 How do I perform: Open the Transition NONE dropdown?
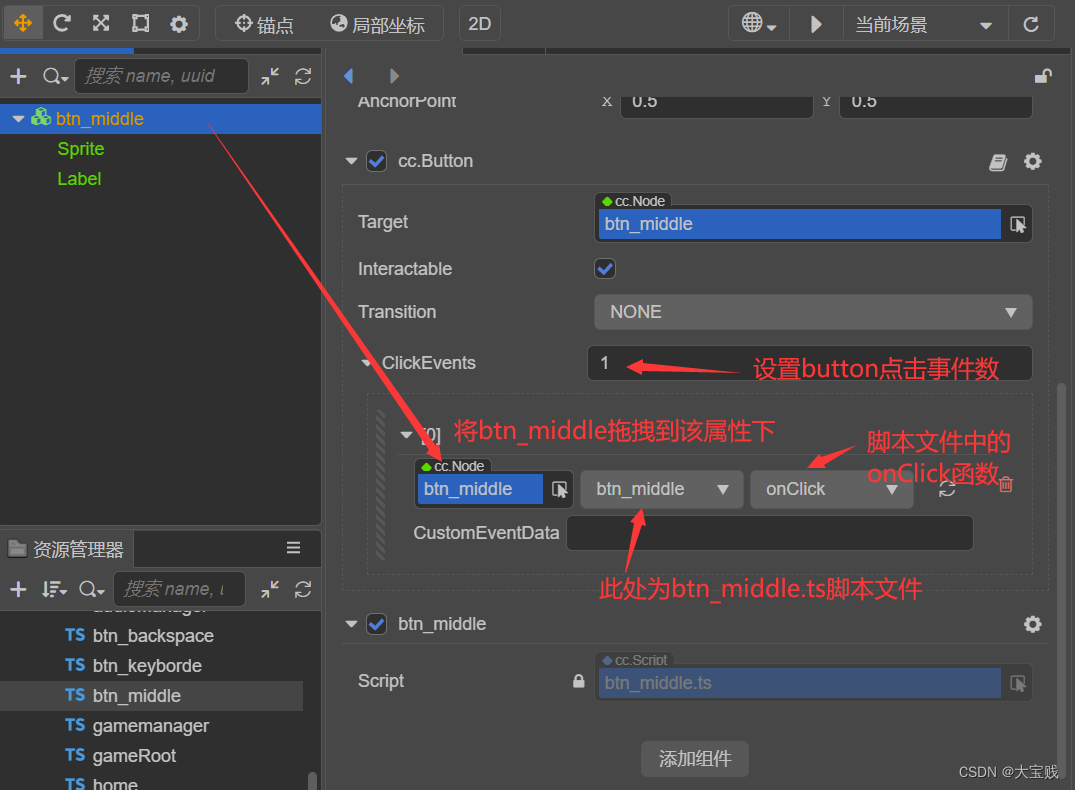[x=812, y=312]
